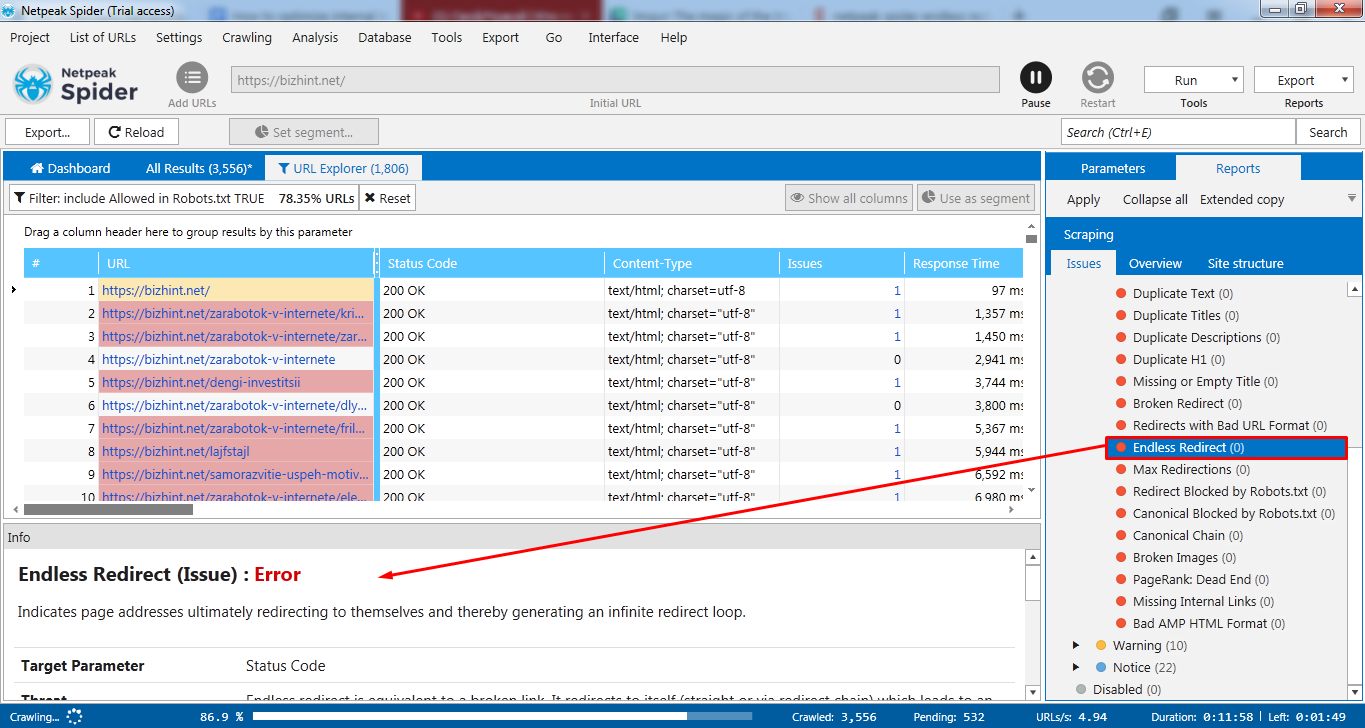
Task: Click the crawl progress bar
Action: (x=502, y=716)
